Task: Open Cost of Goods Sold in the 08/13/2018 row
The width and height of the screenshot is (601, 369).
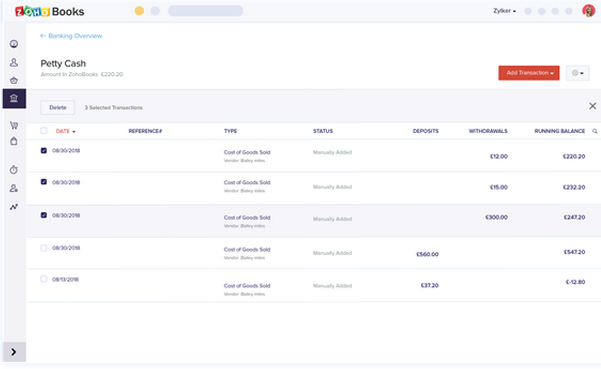Action: point(247,286)
